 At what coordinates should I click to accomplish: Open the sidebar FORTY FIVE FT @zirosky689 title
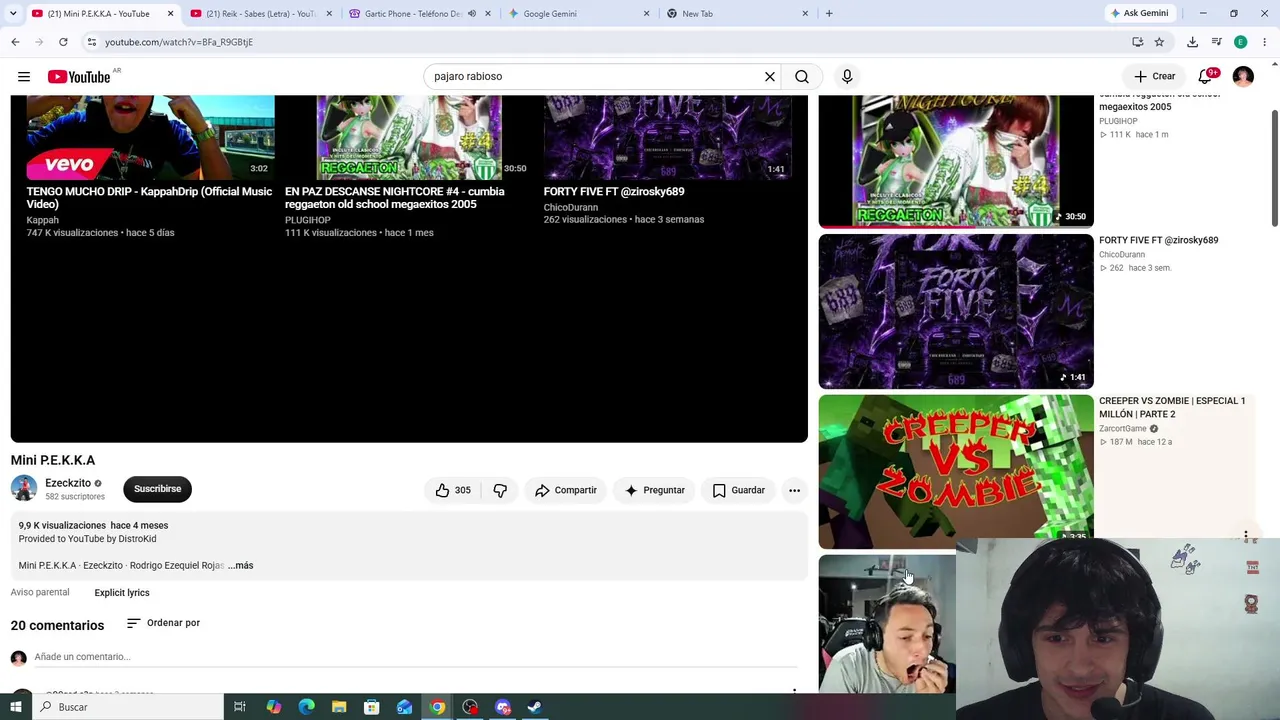coord(1158,240)
